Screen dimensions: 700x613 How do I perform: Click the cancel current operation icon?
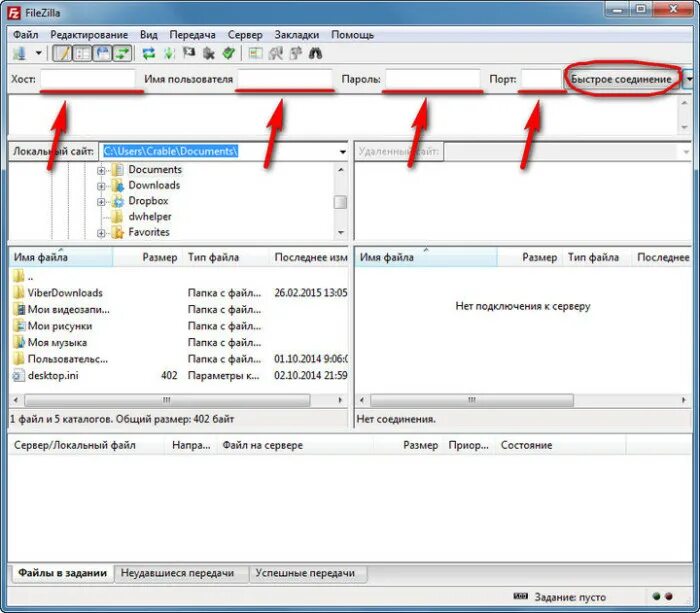pyautogui.click(x=189, y=54)
